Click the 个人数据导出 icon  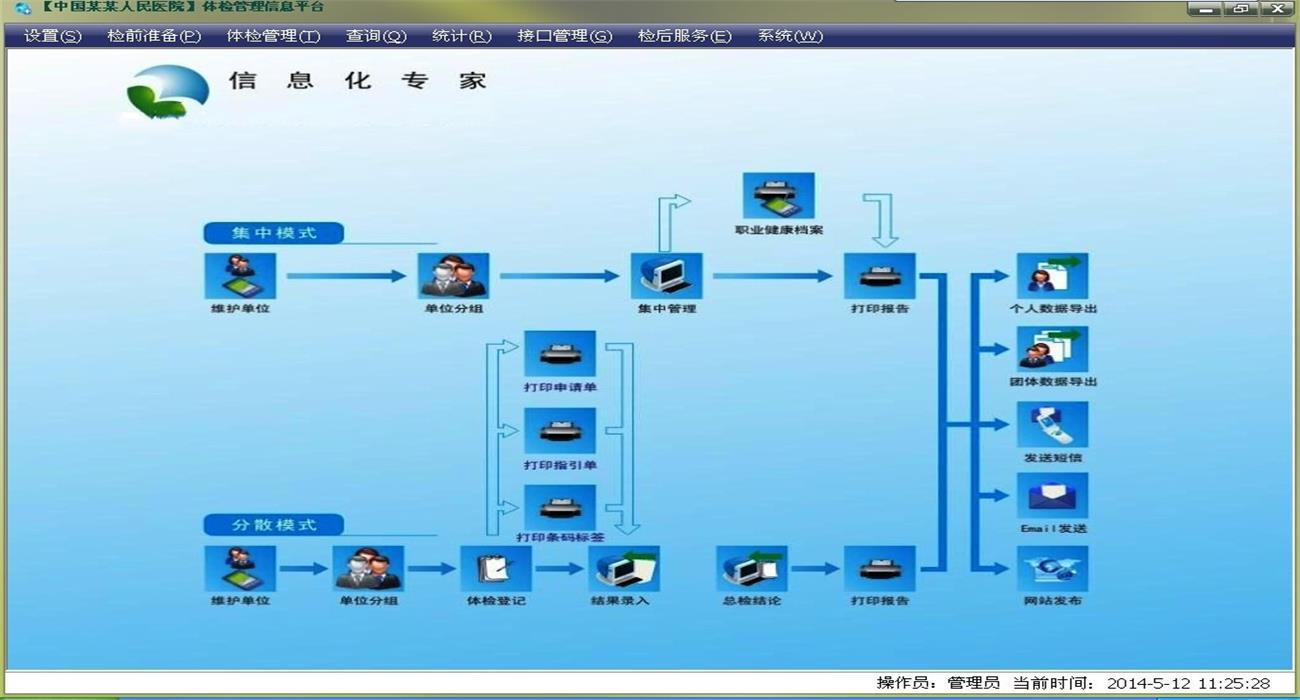pos(1052,276)
